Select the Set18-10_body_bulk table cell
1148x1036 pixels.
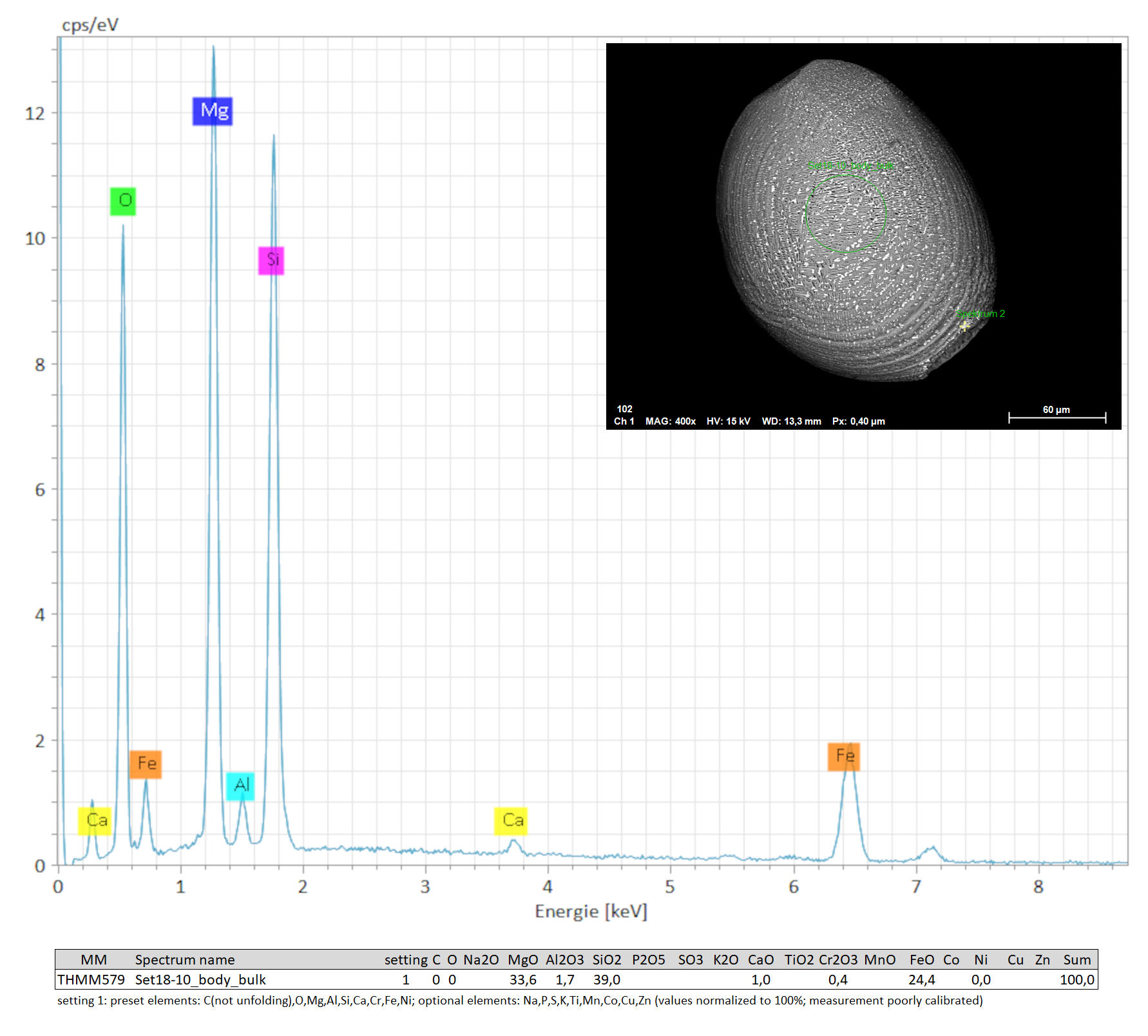[x=200, y=980]
